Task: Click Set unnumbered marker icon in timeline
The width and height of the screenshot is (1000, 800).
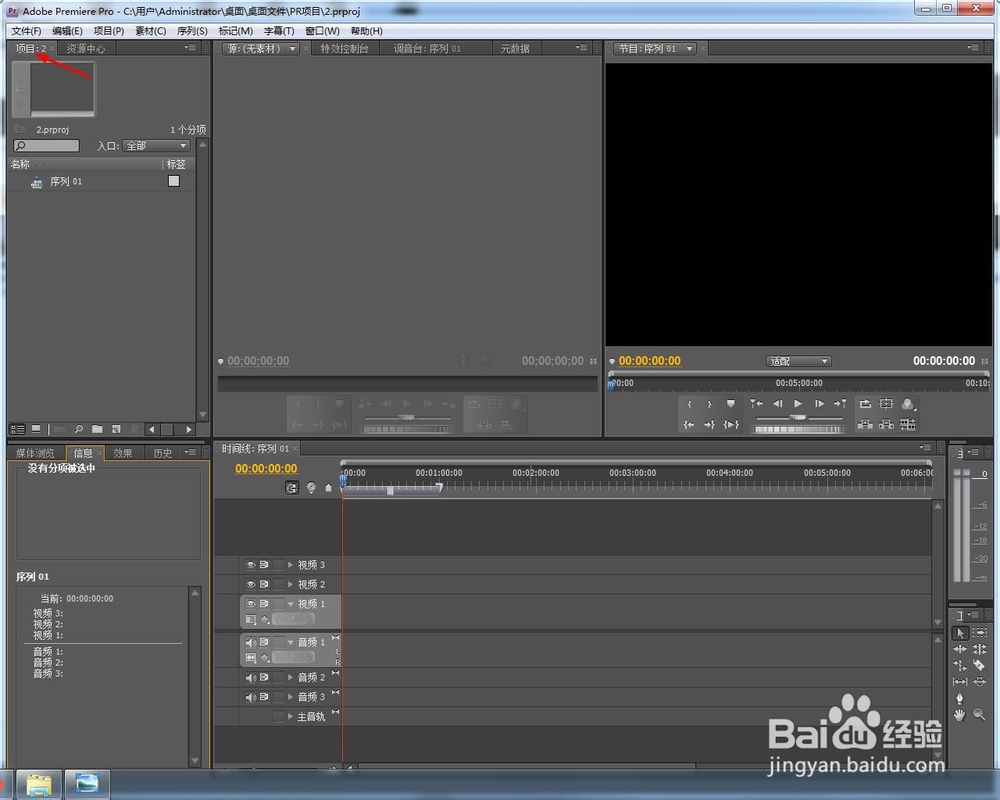Action: [328, 488]
